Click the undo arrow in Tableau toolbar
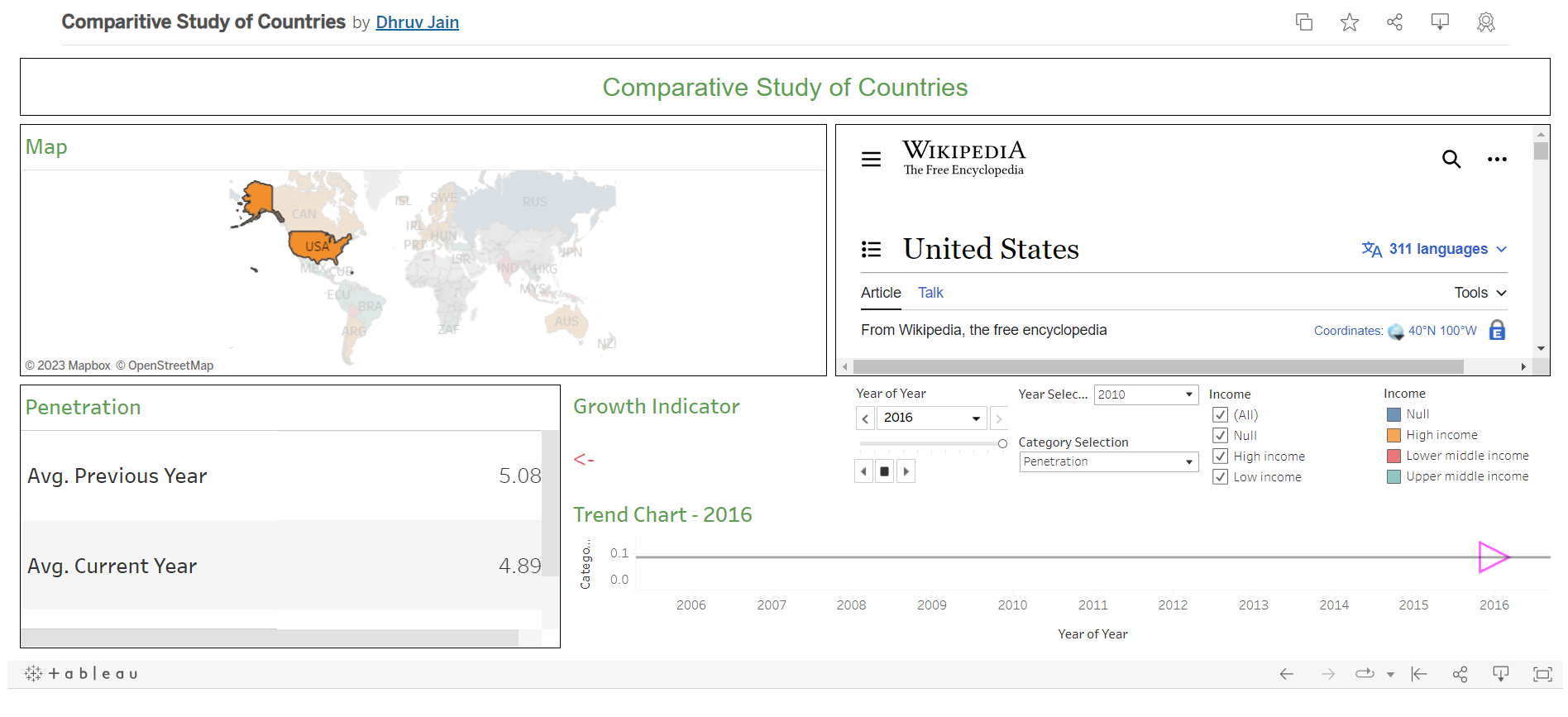 click(1286, 674)
